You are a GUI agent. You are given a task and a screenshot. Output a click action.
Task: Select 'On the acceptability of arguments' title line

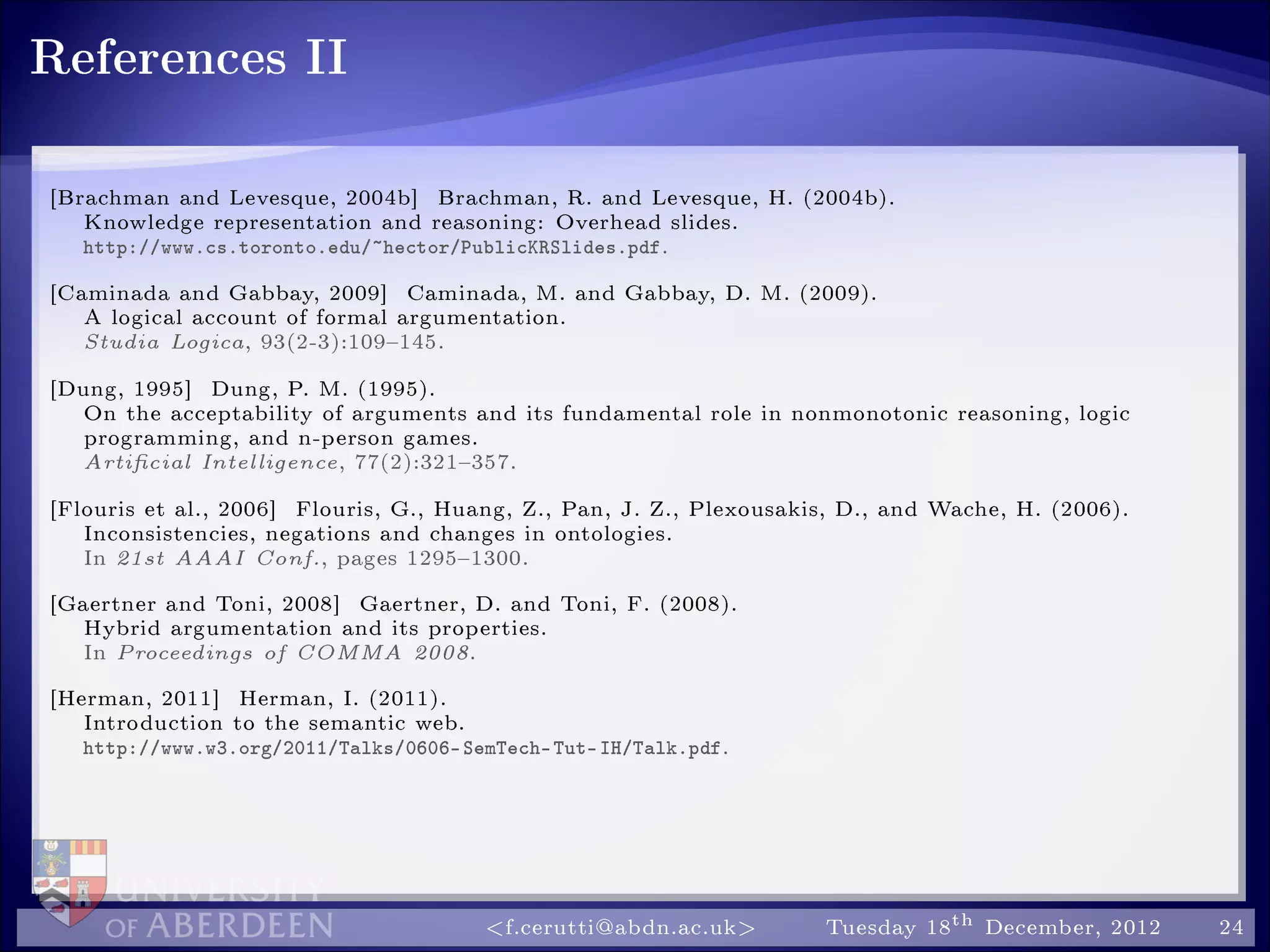point(607,413)
